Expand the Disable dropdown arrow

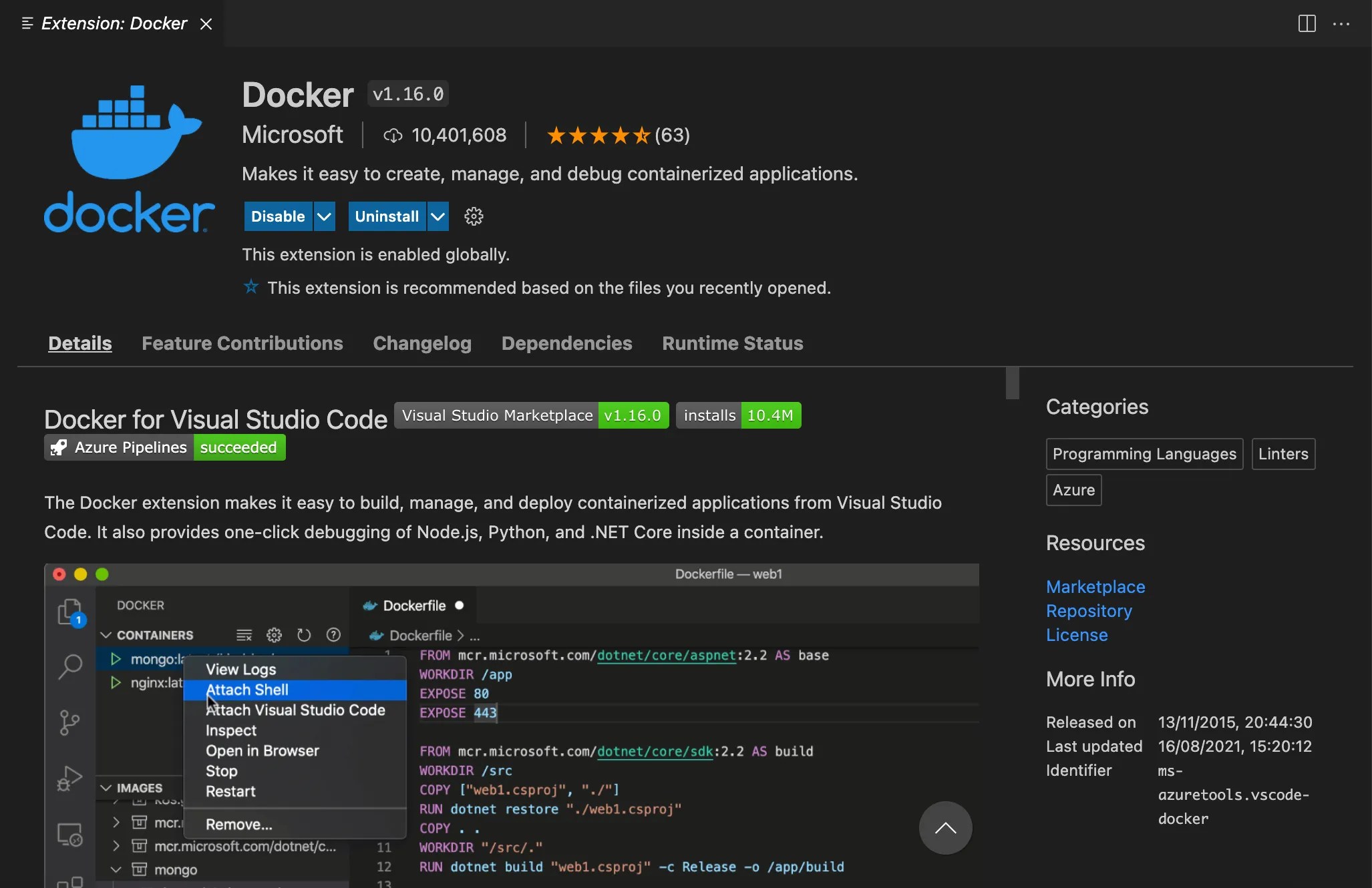[x=324, y=216]
